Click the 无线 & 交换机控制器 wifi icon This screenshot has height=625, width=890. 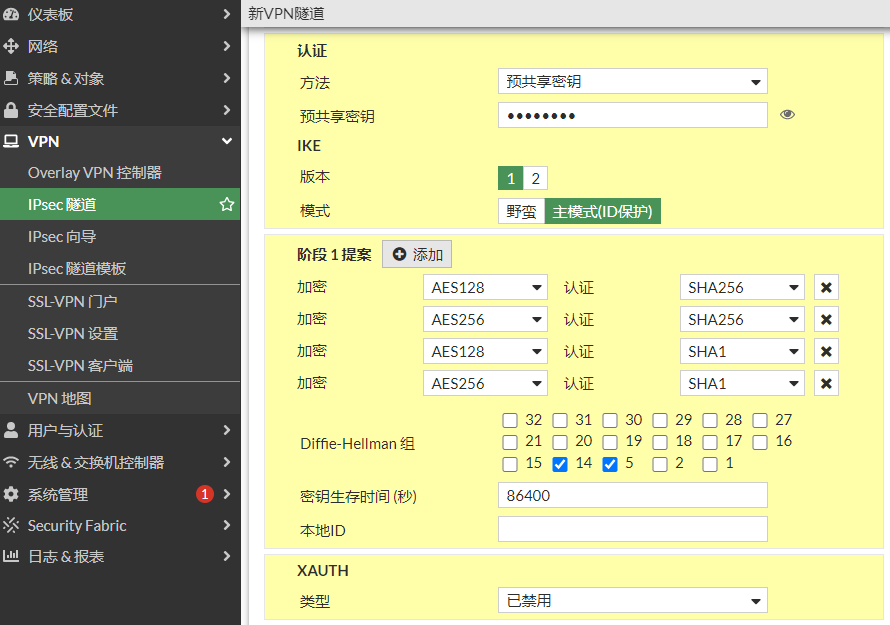12,462
